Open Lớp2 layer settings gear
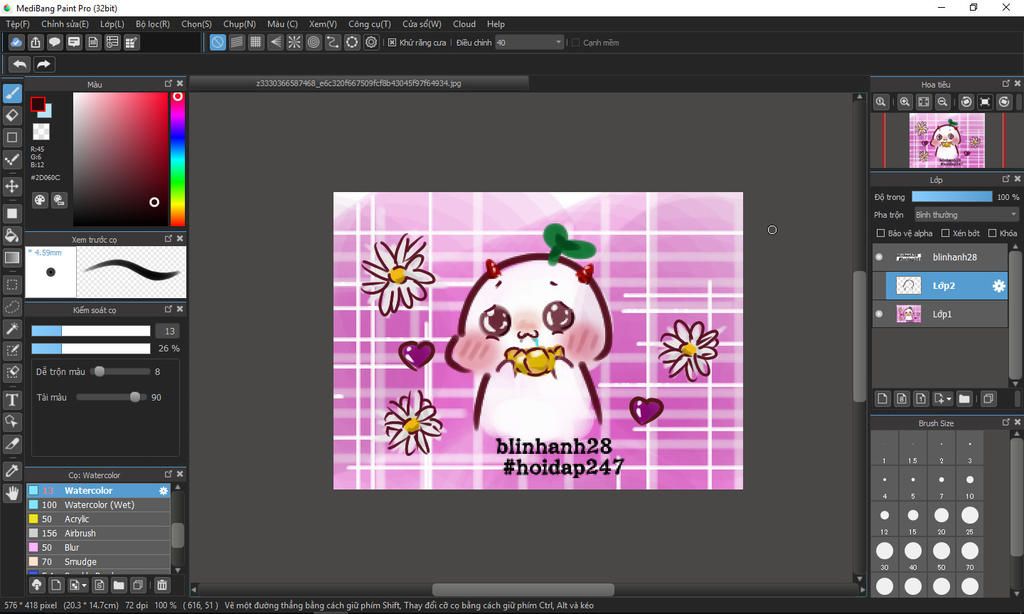Screen dimensions: 1024x614 pyautogui.click(x=999, y=285)
